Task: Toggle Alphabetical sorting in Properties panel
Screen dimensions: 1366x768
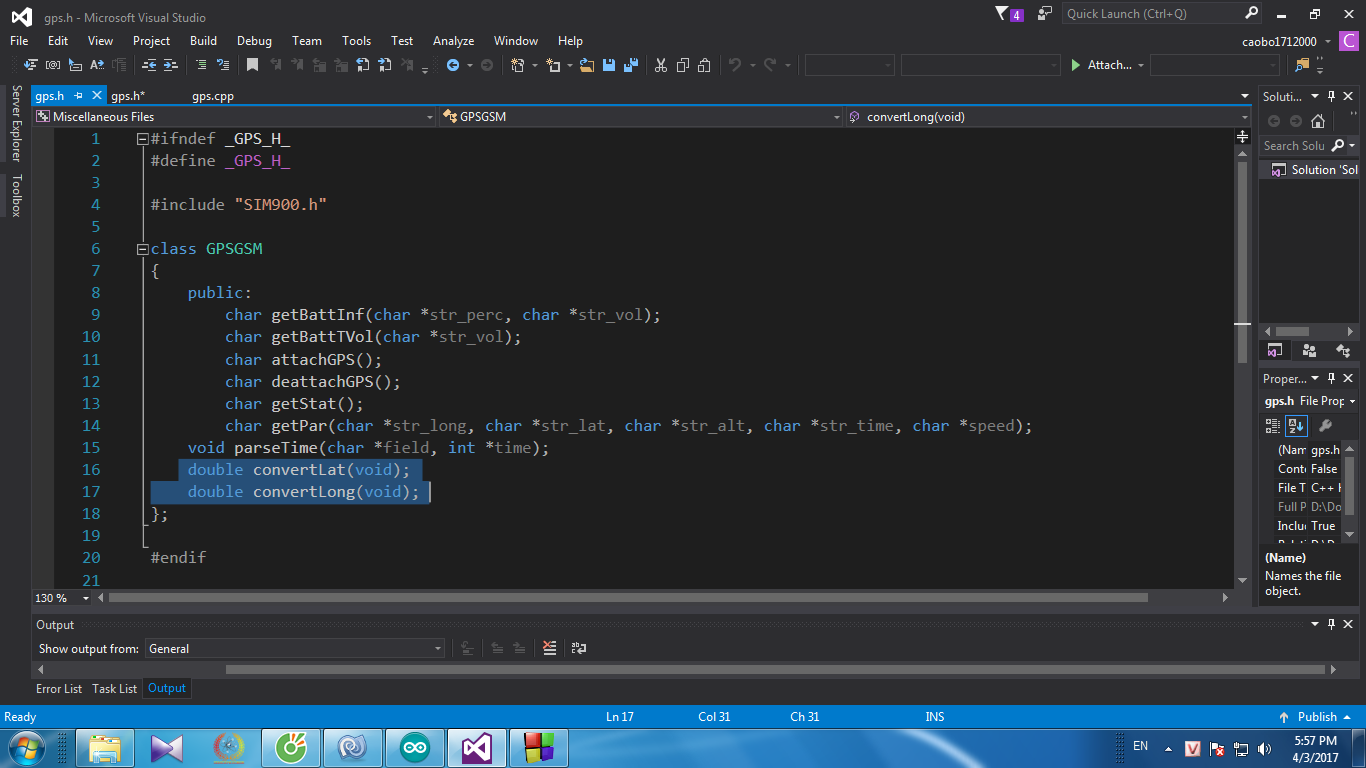Action: tap(1296, 425)
